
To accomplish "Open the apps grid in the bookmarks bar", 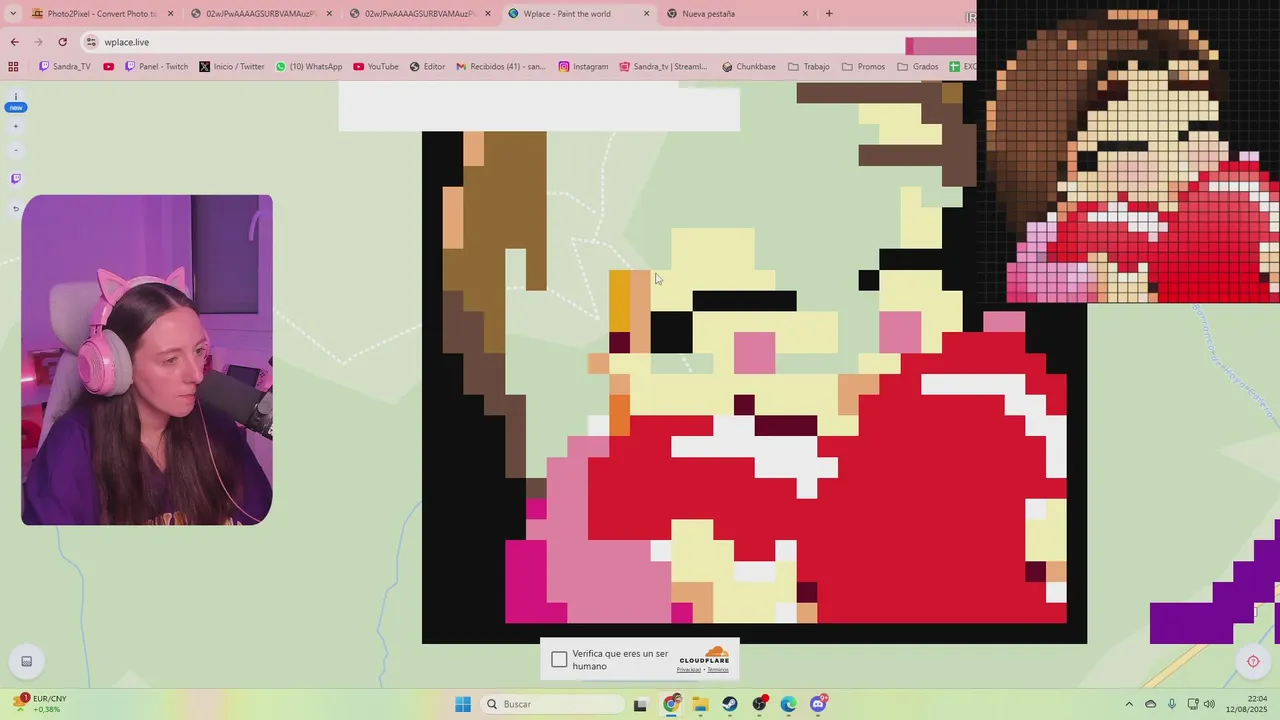I will tap(13, 67).
